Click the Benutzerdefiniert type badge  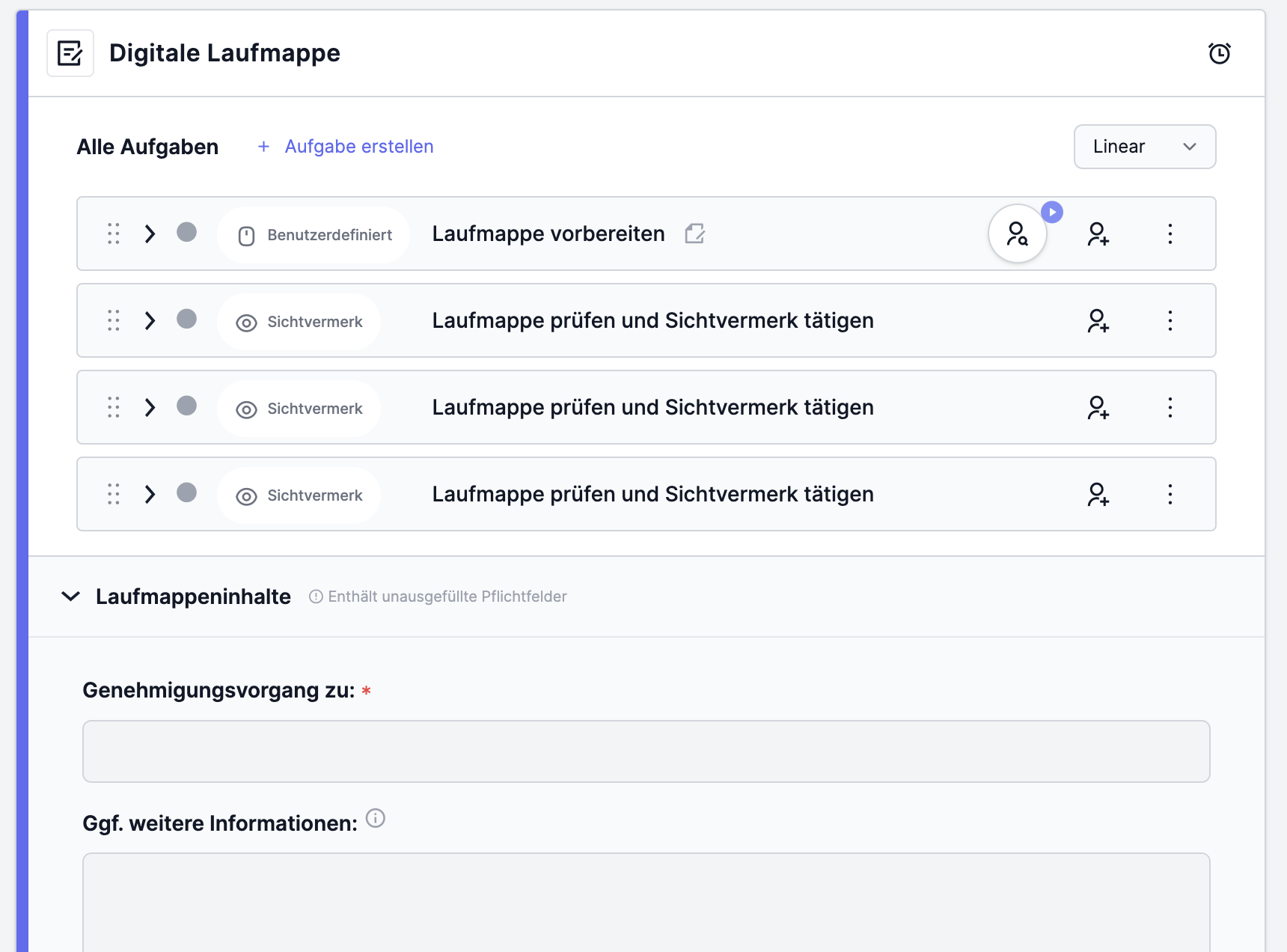pos(314,235)
